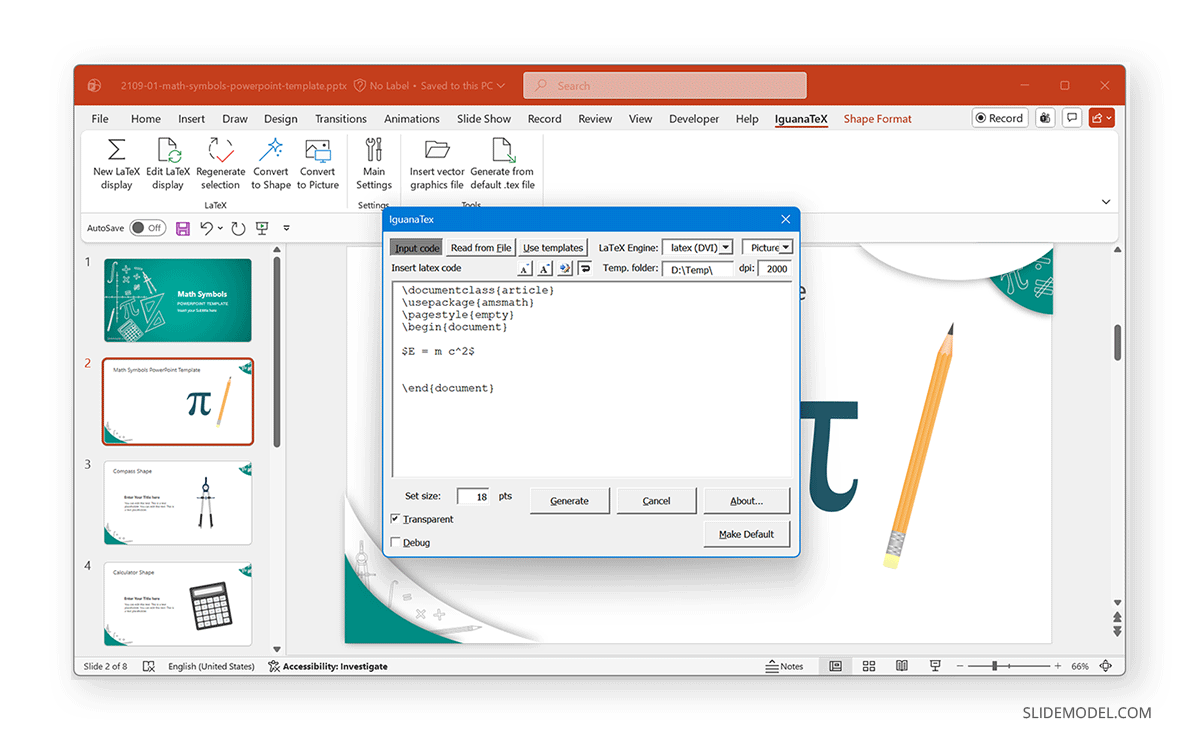Image resolution: width=1200 pixels, height=743 pixels.
Task: Open the LaTeX Engine dropdown
Action: click(x=727, y=247)
